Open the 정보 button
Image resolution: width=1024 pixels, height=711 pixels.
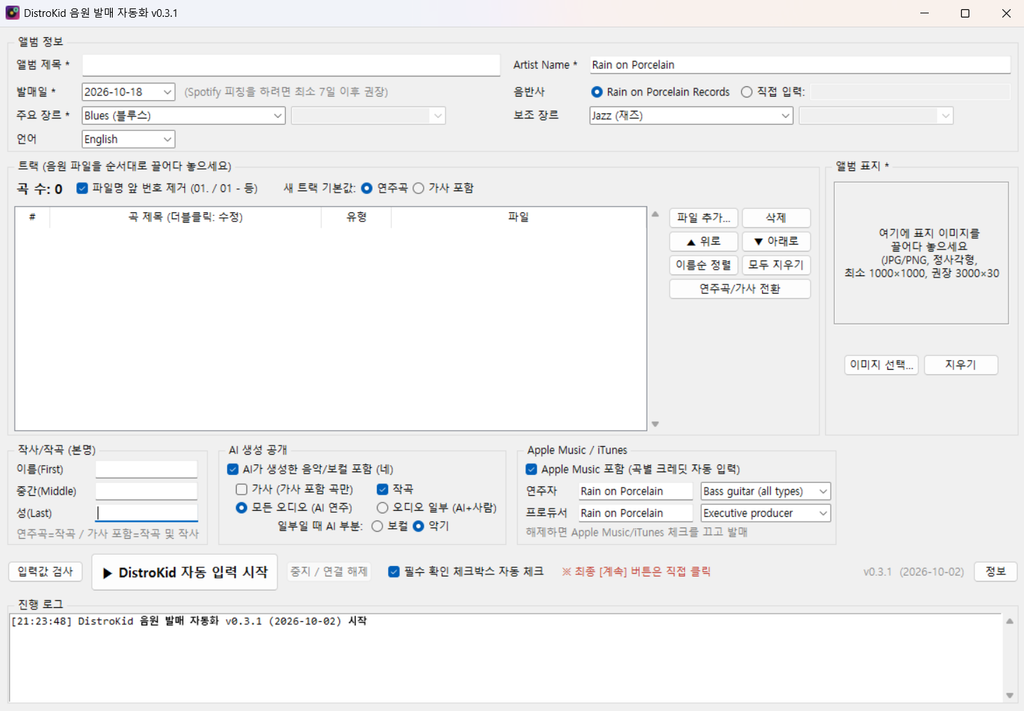point(995,572)
